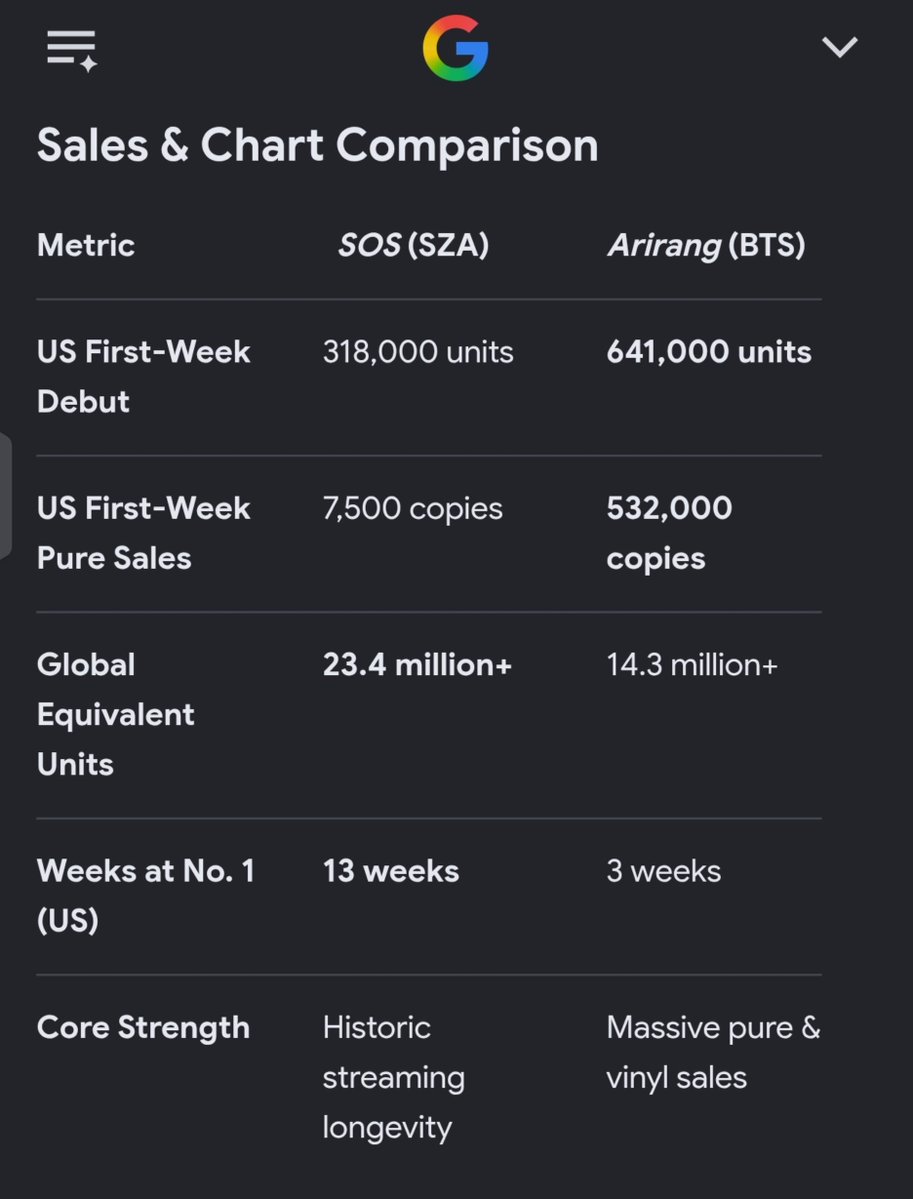This screenshot has width=913, height=1199.
Task: Click the 318,000 units cell
Action: [x=418, y=352]
